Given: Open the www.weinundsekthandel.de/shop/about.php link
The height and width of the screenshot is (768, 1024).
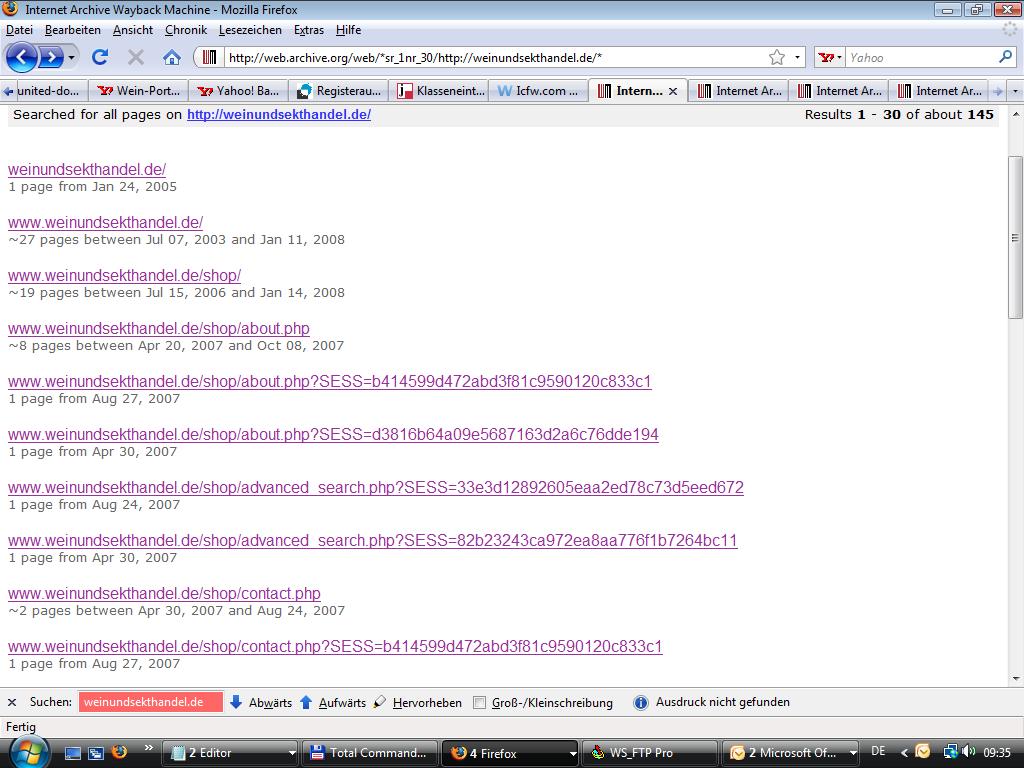Looking at the screenshot, I should pyautogui.click(x=158, y=328).
